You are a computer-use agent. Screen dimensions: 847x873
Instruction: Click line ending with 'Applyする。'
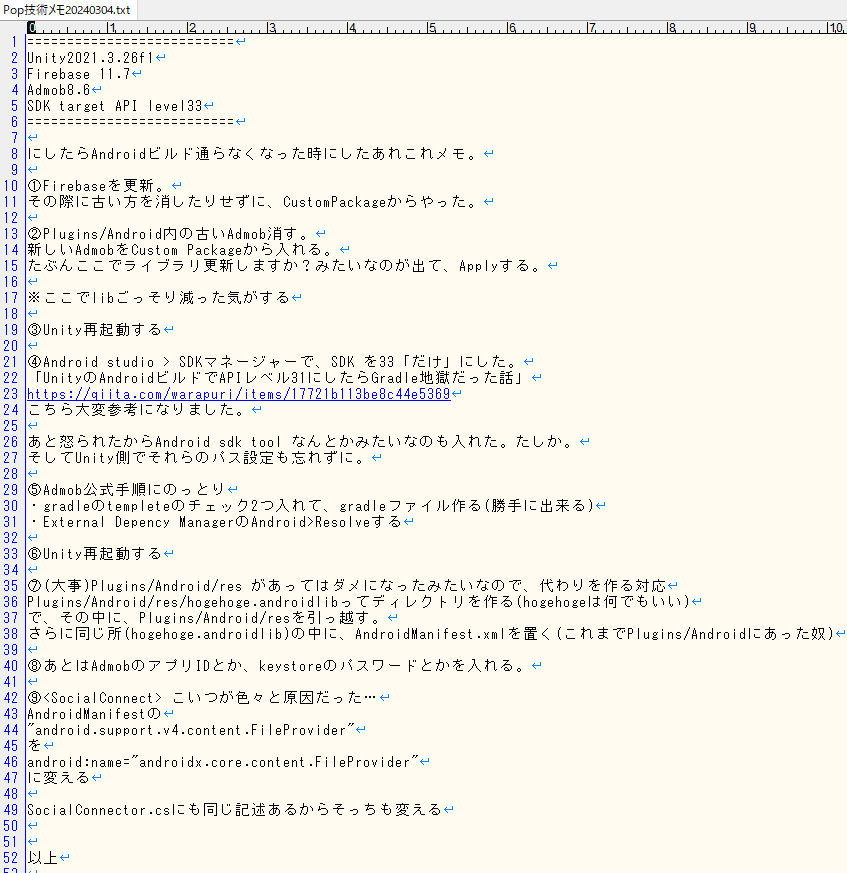tap(286, 266)
